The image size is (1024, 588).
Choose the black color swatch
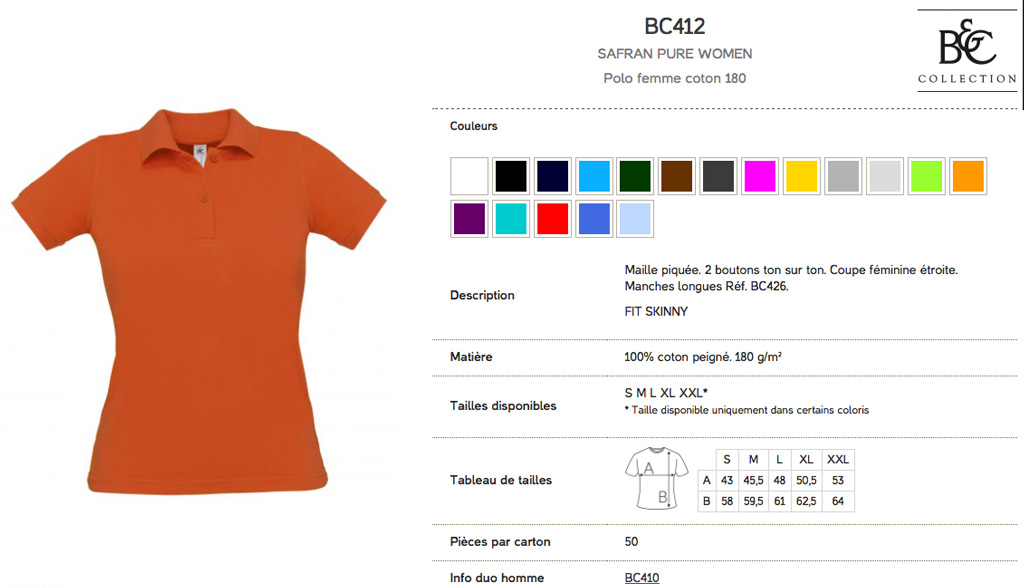[x=511, y=176]
